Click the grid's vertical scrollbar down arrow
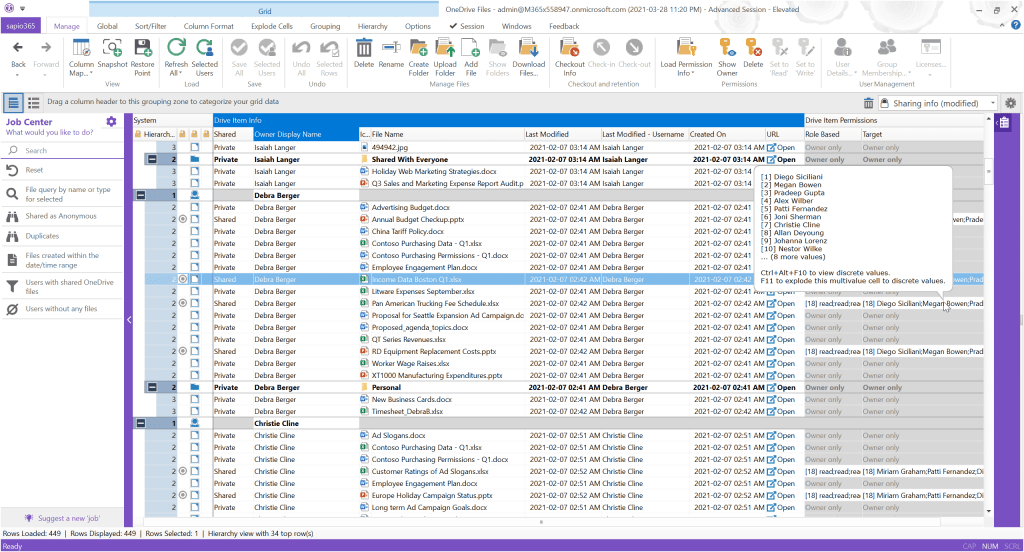The width and height of the screenshot is (1024, 552). 988,511
